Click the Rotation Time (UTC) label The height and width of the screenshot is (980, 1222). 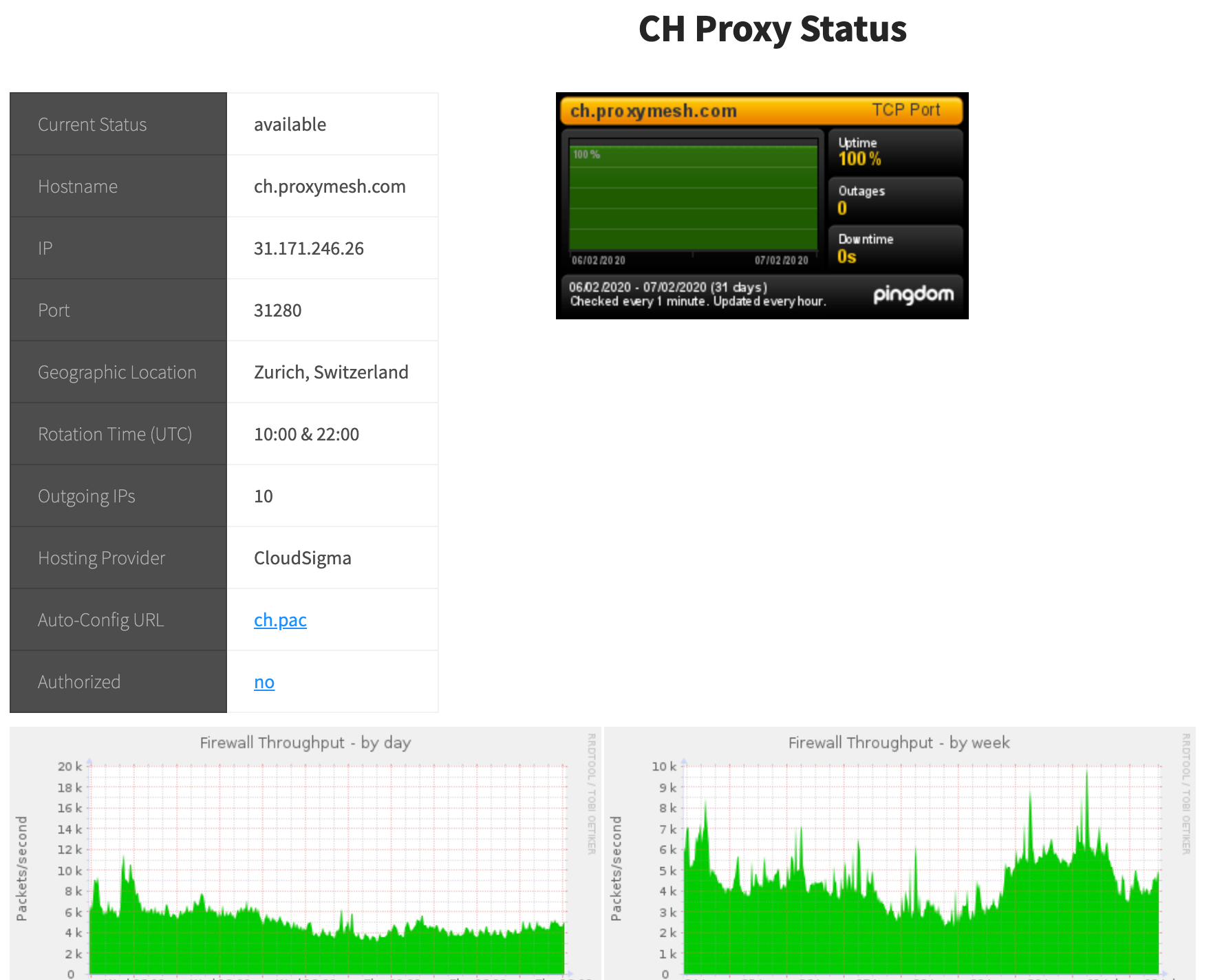click(x=115, y=434)
